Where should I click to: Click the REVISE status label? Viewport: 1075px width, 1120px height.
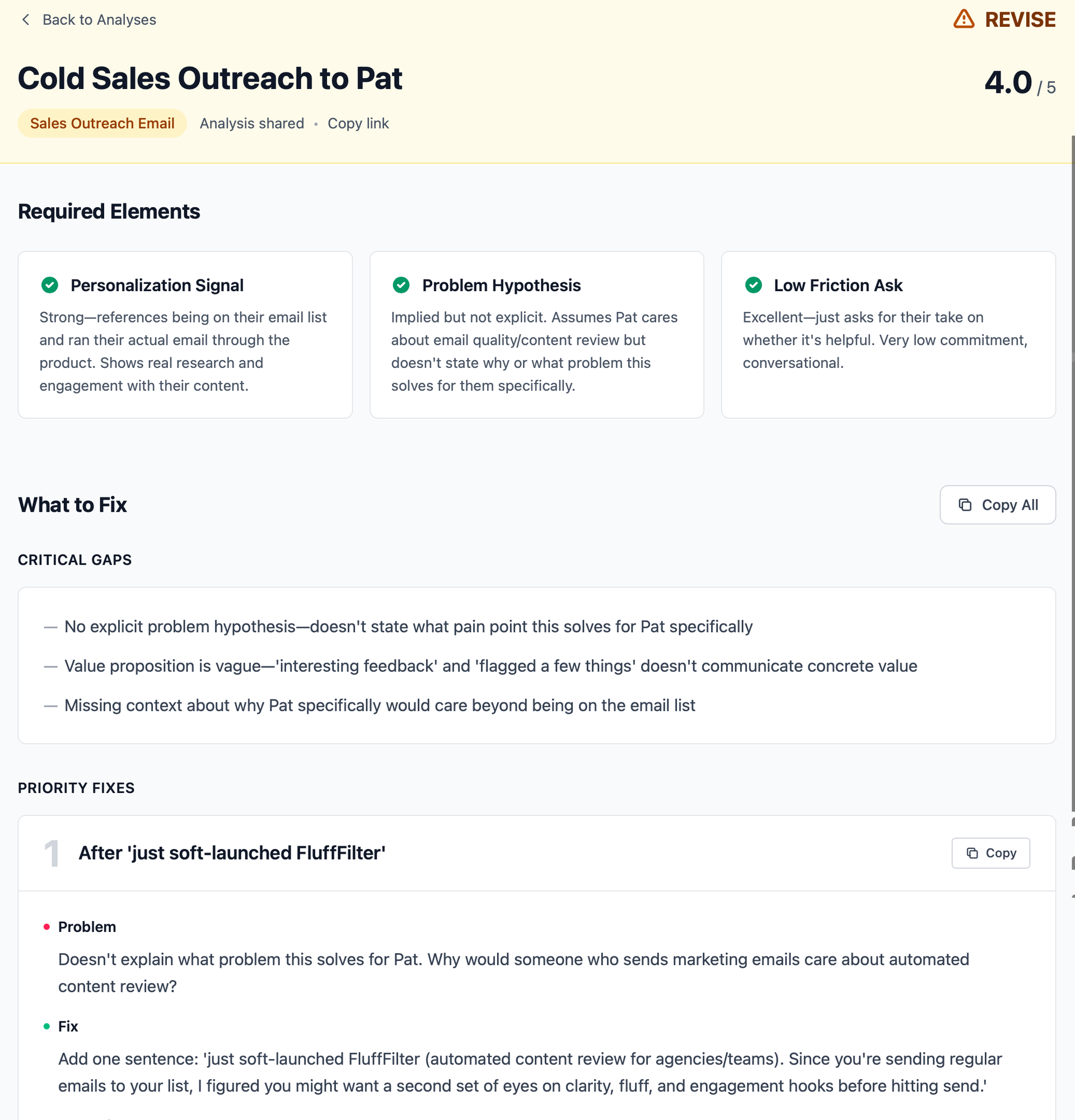pos(1020,20)
